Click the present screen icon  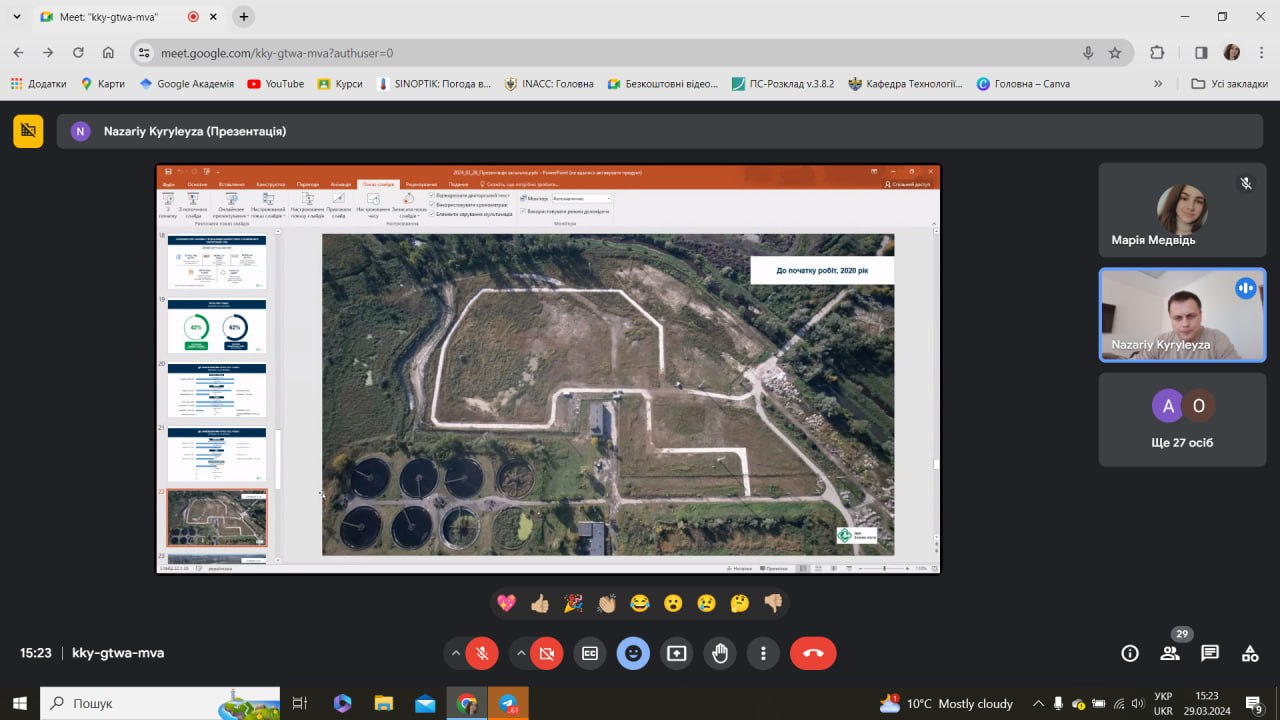[676, 653]
